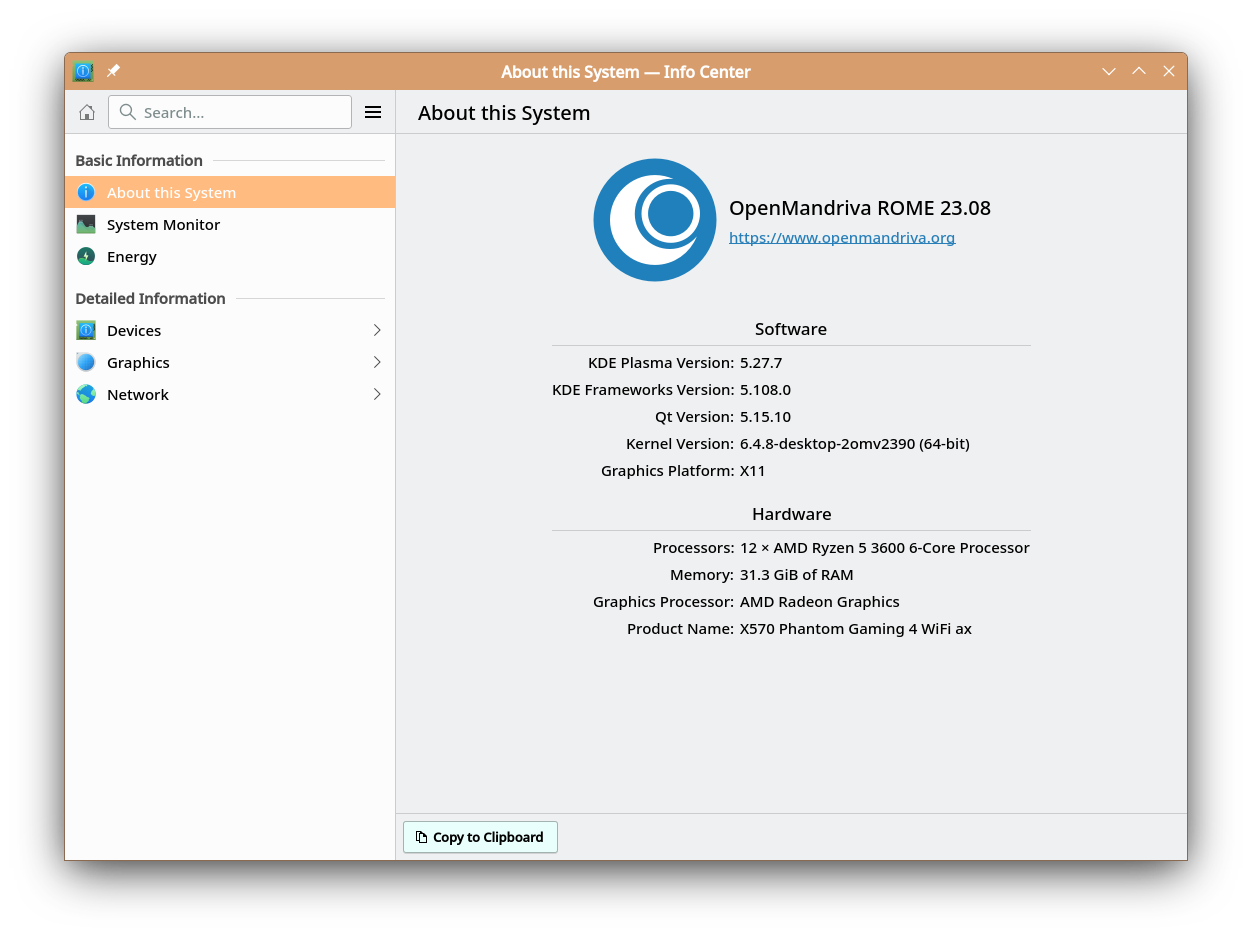Click the Kernel Version label
The width and height of the screenshot is (1252, 937).
click(680, 443)
